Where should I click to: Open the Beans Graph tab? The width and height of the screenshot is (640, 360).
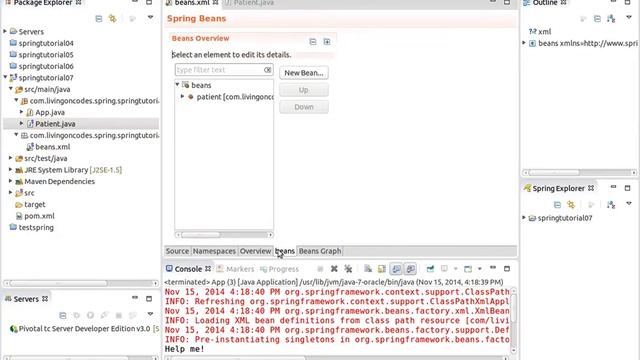320,251
